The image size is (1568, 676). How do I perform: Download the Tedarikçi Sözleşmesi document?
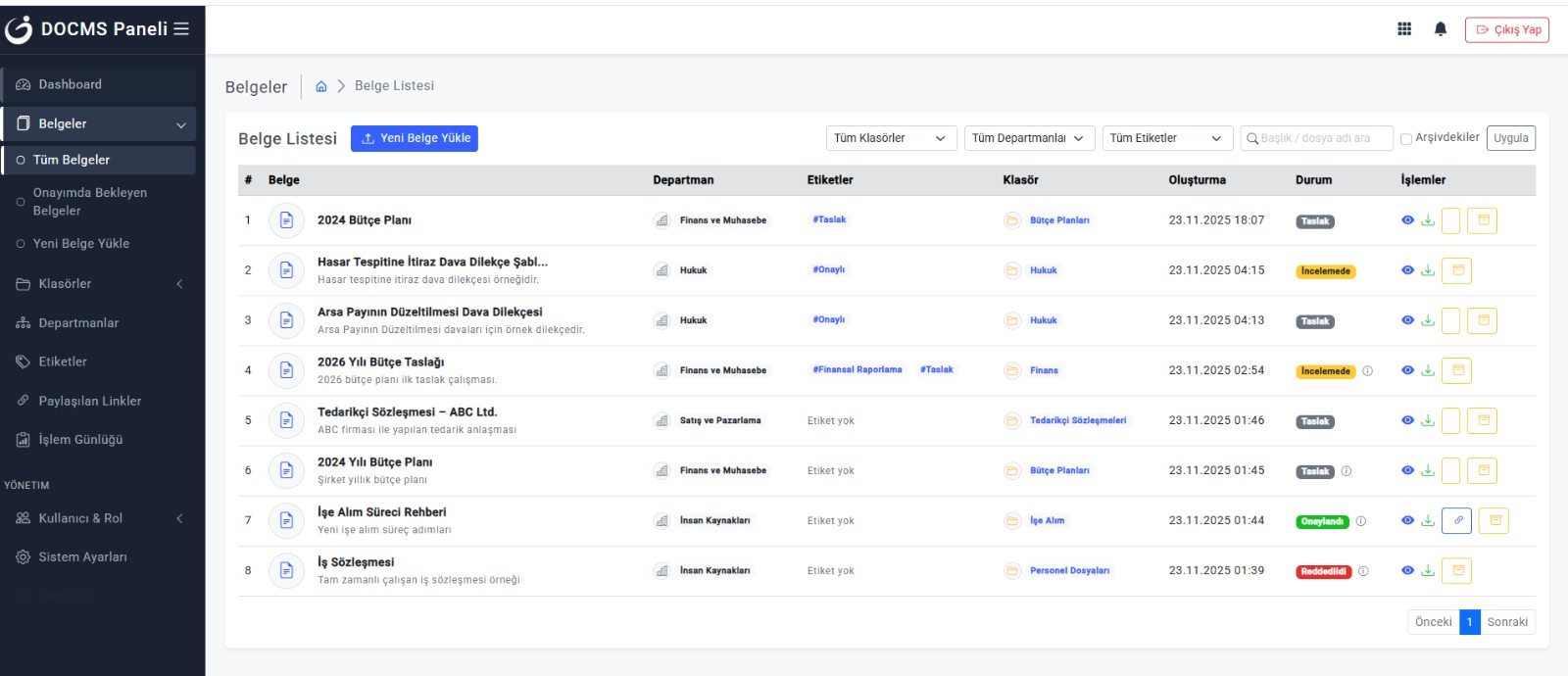click(1428, 420)
